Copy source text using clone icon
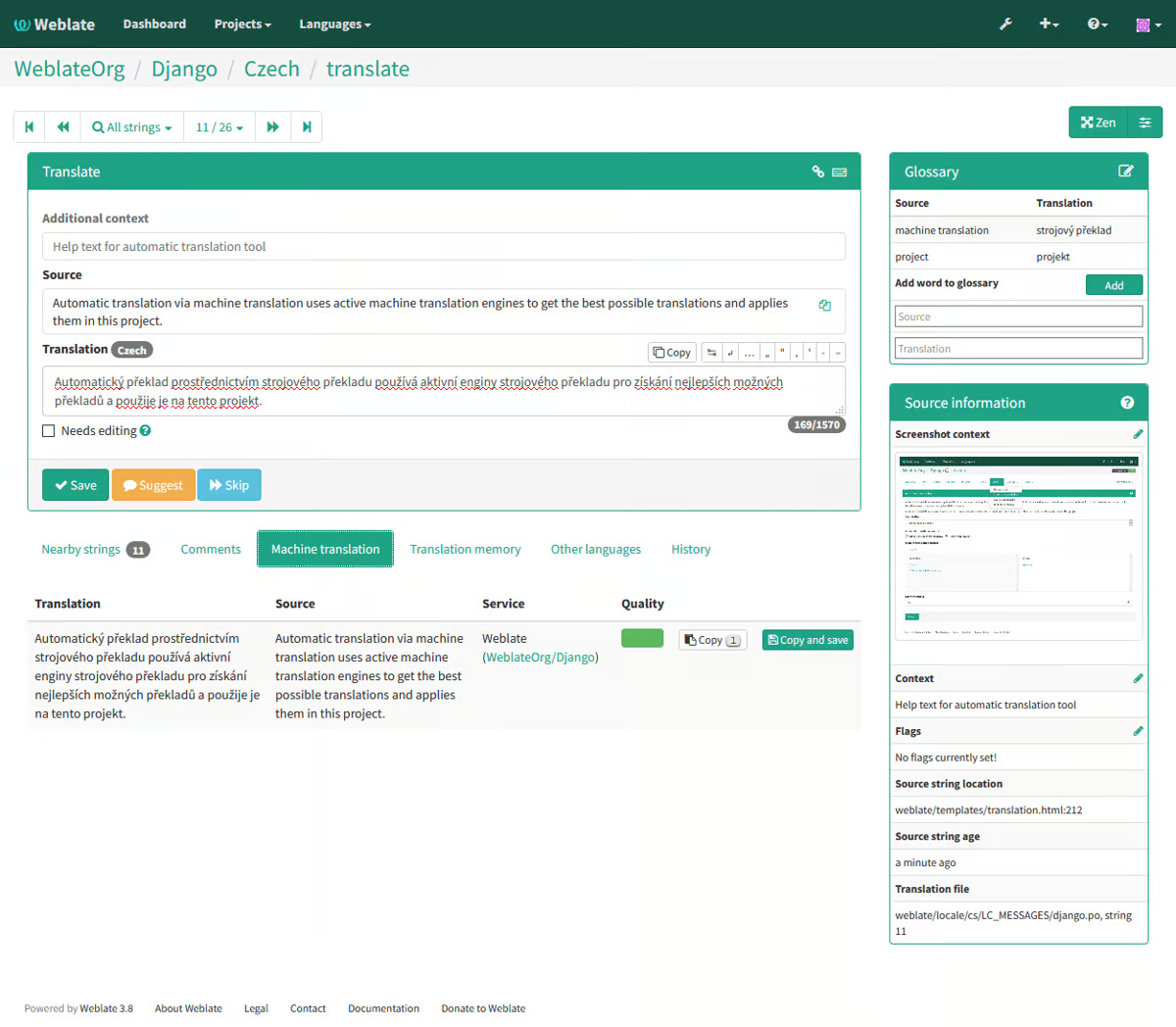 pos(825,305)
